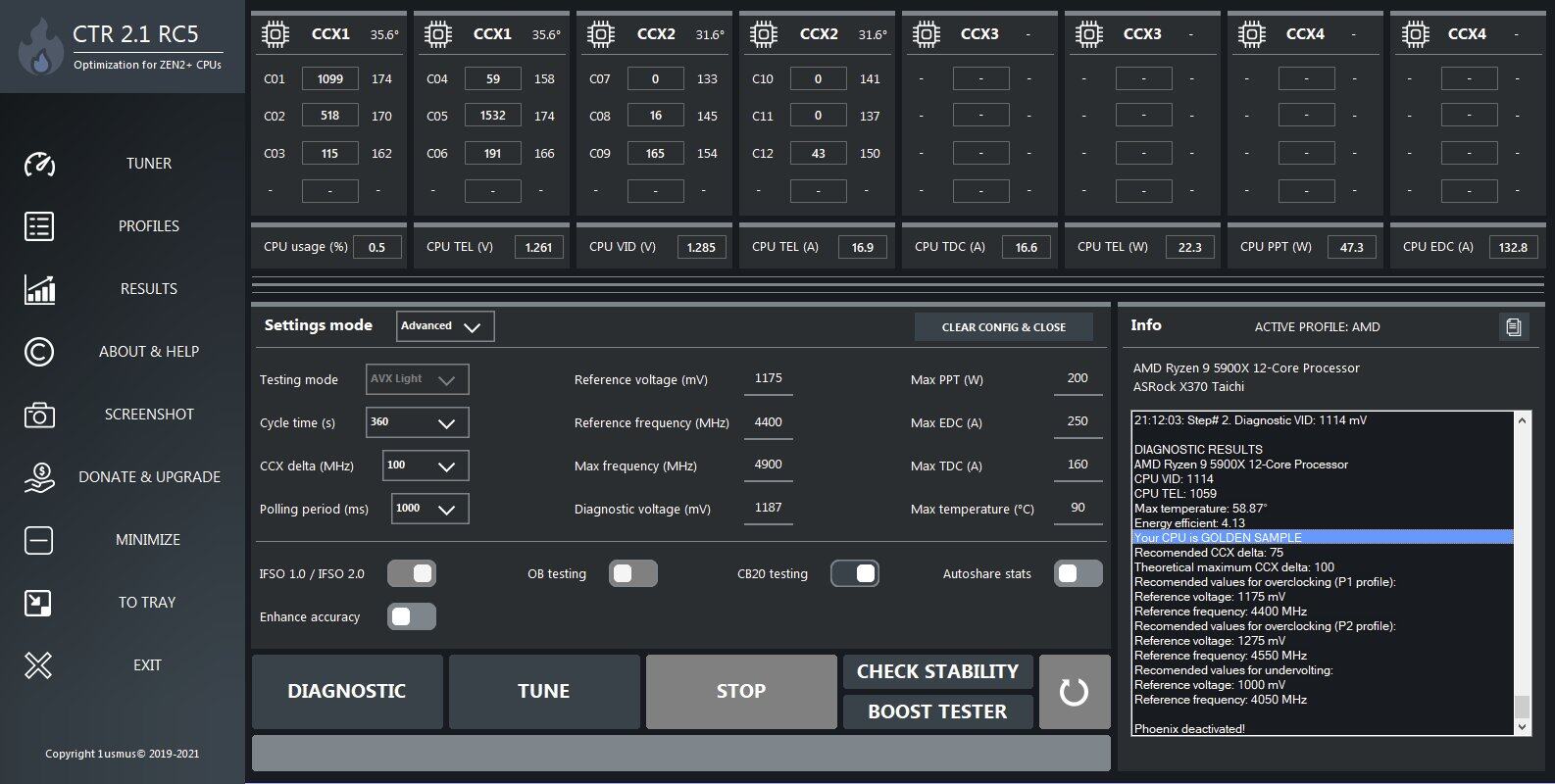Click the CPU usage (%) value box

376,247
